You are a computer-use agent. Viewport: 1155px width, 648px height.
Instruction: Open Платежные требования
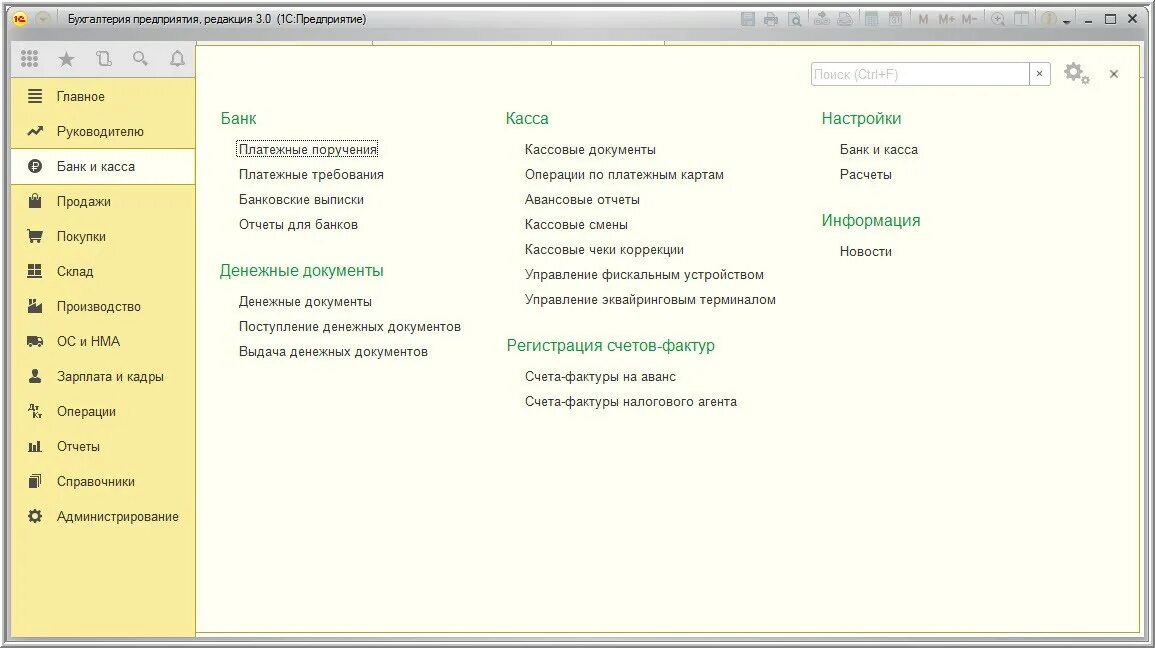[311, 175]
